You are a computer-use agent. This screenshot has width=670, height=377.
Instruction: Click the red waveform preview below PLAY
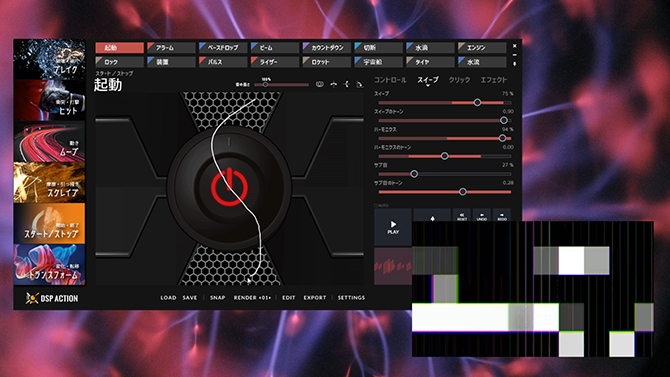[x=393, y=266]
